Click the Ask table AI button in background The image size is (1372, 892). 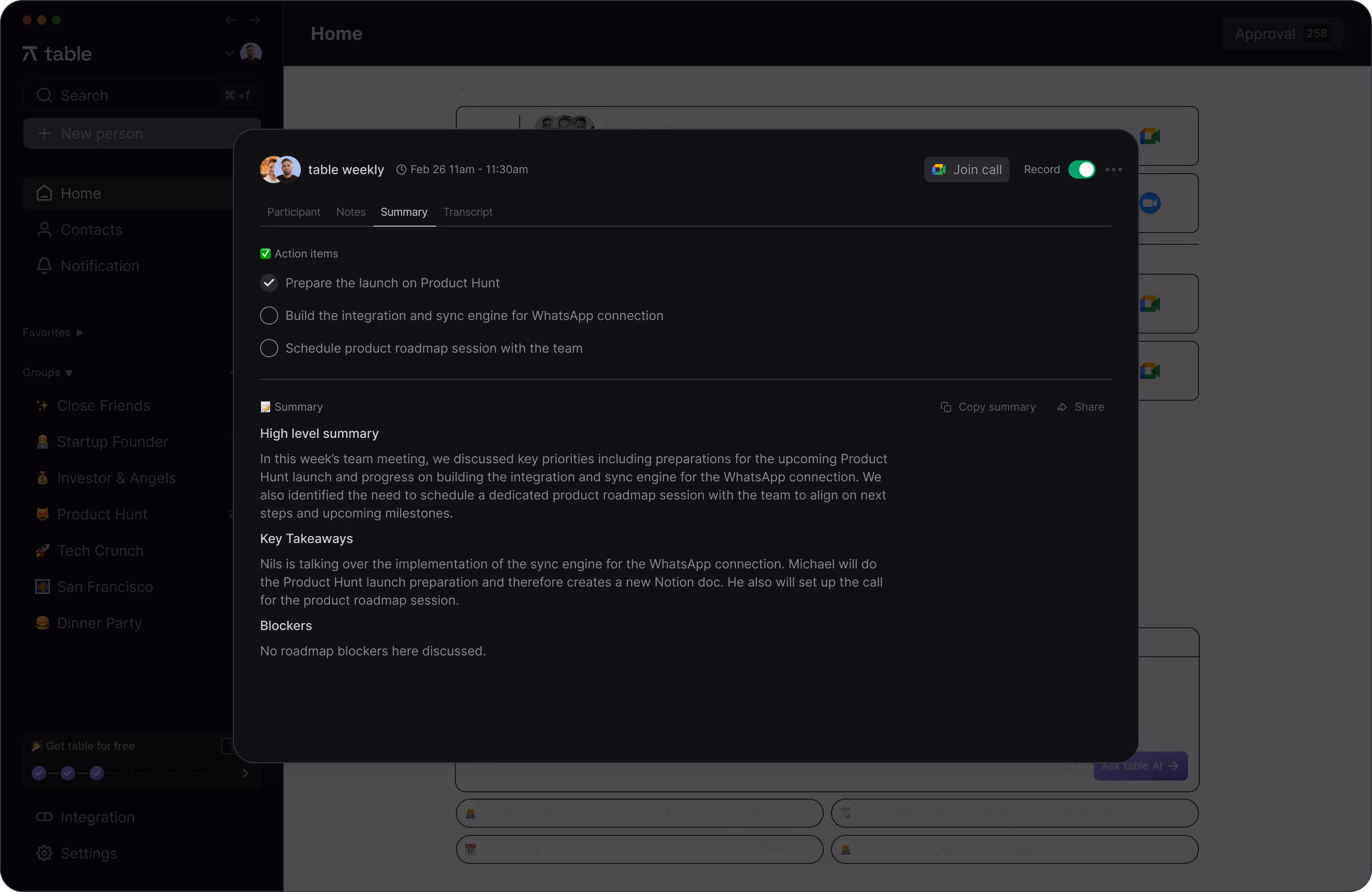(1140, 766)
